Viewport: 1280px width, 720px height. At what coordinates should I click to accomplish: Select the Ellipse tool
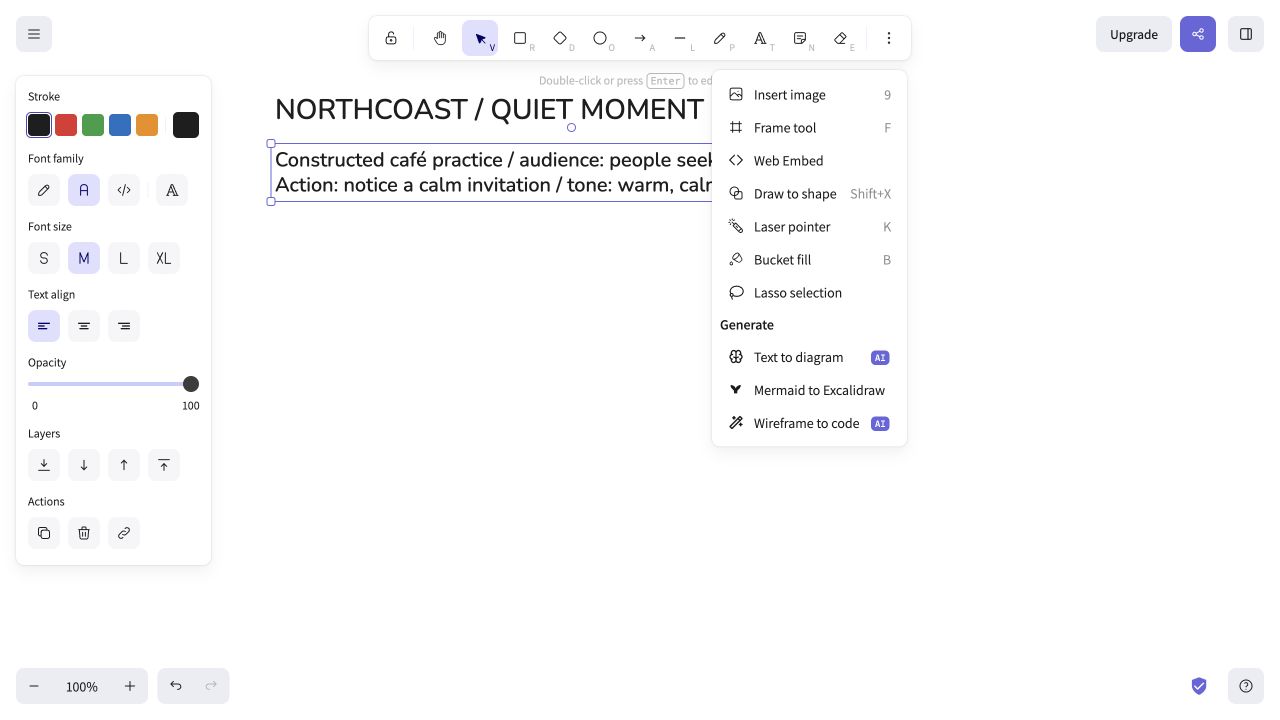coord(600,38)
